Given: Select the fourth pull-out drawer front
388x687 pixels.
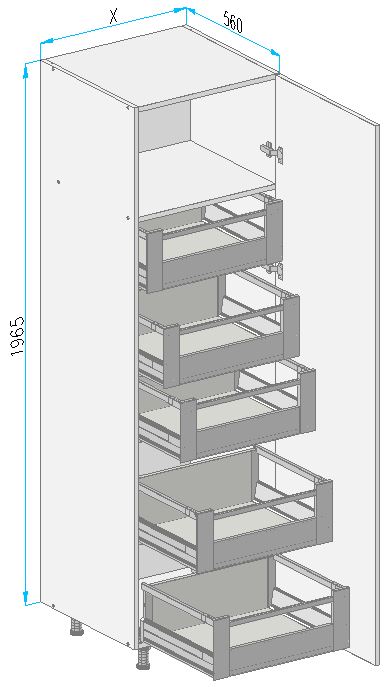Looking at the screenshot, I should pos(265,526).
